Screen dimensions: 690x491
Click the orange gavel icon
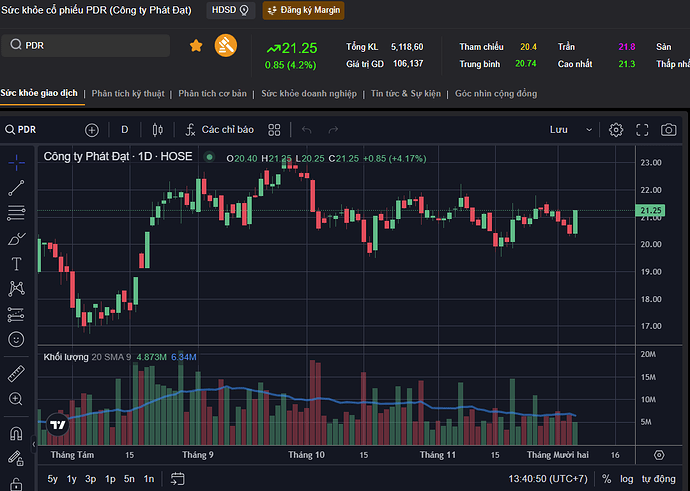(x=226, y=46)
